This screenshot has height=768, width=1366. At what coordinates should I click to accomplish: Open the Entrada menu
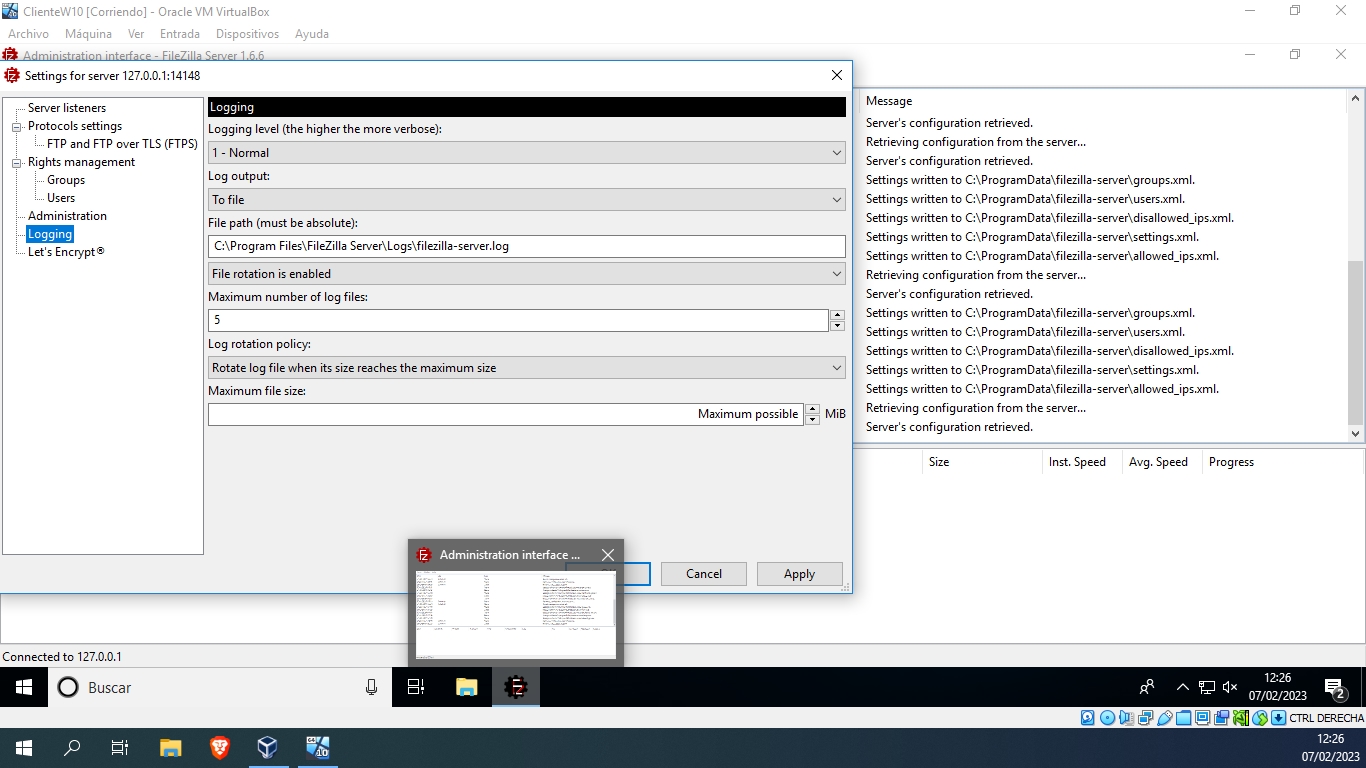click(x=180, y=34)
